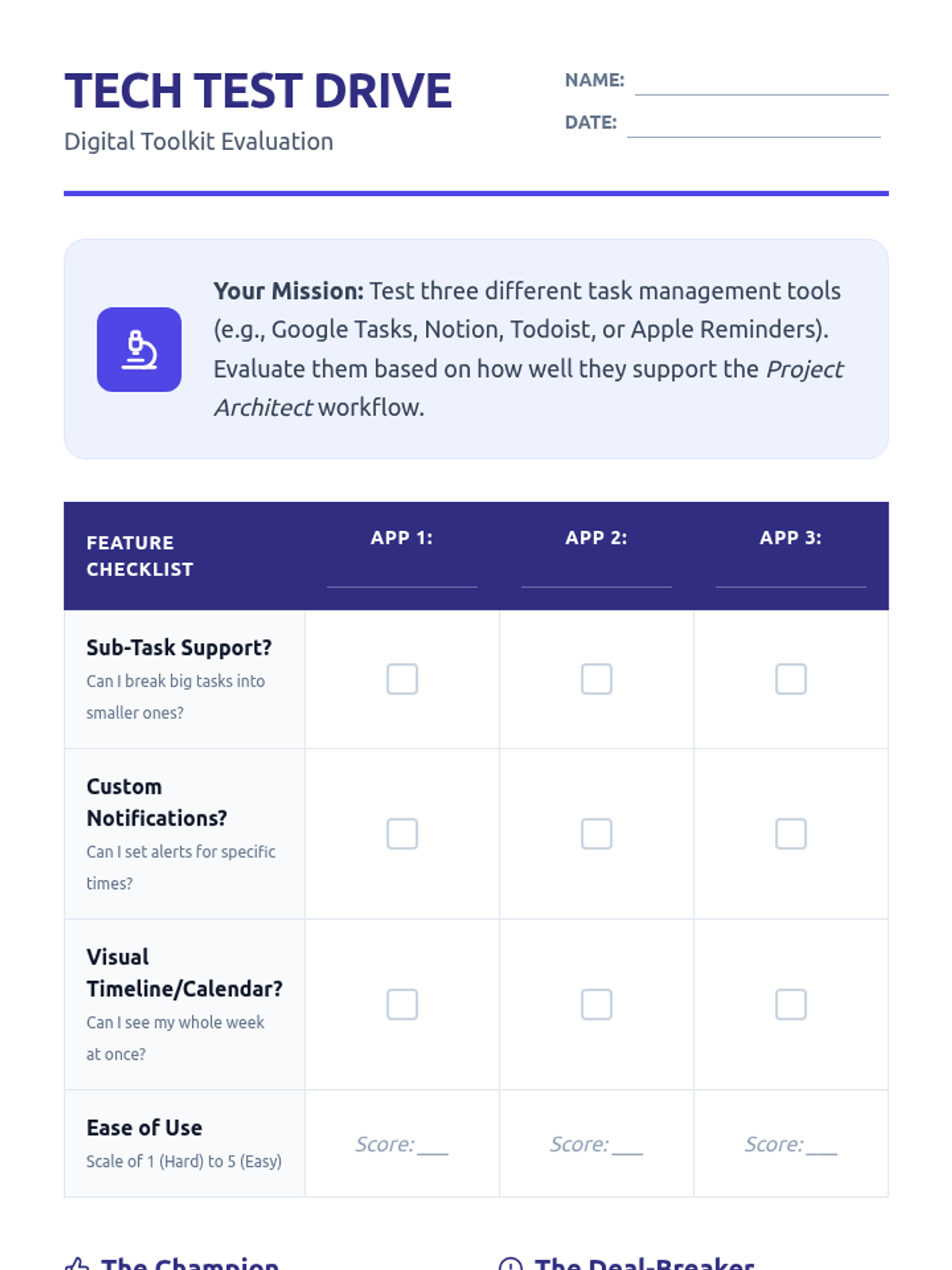Tick Custom Notifications box for App 2

click(x=597, y=834)
